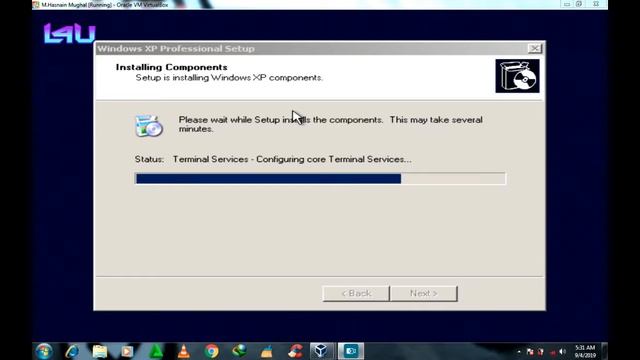Image resolution: width=640 pixels, height=360 pixels.
Task: Click the green triangle app taskbar icon
Action: coord(156,351)
